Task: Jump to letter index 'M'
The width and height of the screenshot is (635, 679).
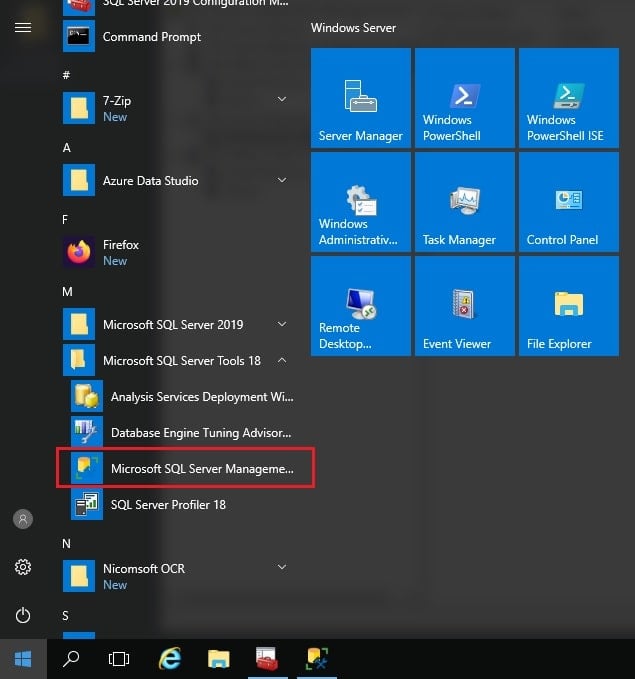Action: pos(67,291)
